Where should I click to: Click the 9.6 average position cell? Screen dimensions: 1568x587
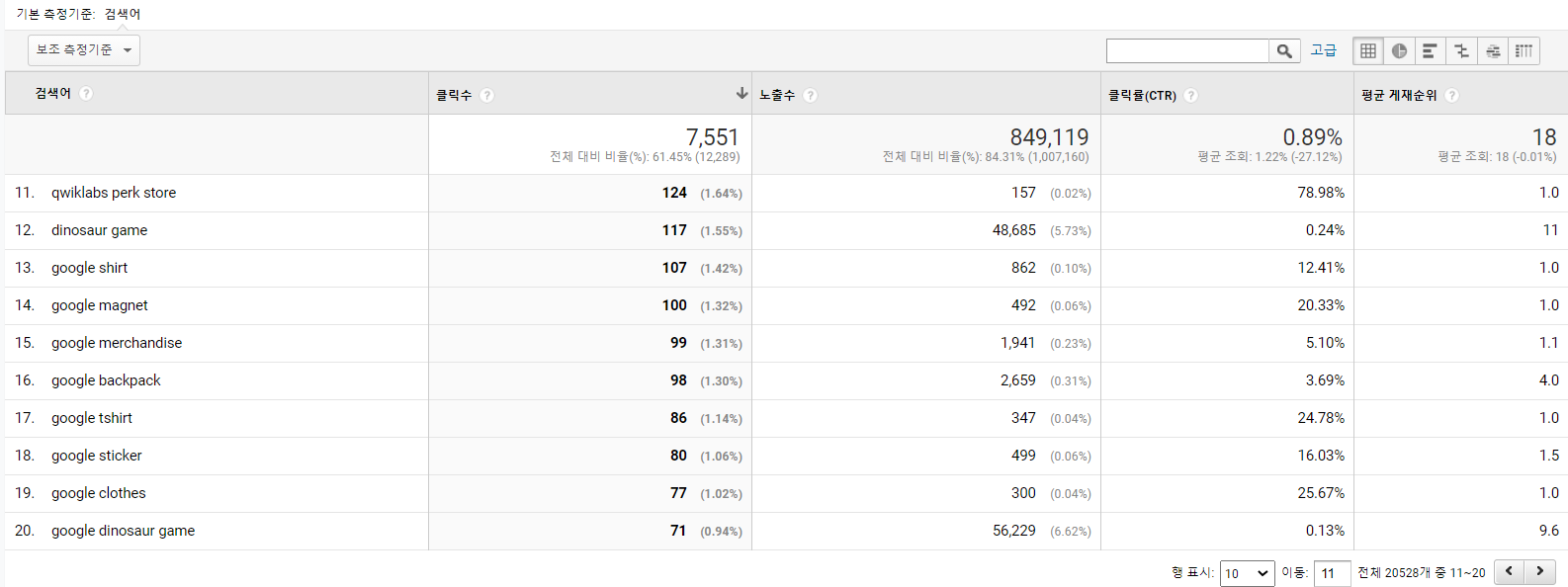pyautogui.click(x=1549, y=531)
